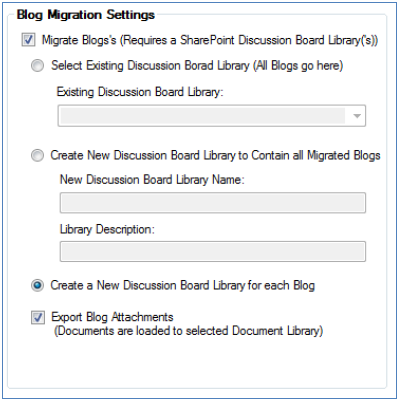Expand the Existing Discussion Board Library dropdown arrow
Viewport: 399px width, 400px height.
357,116
